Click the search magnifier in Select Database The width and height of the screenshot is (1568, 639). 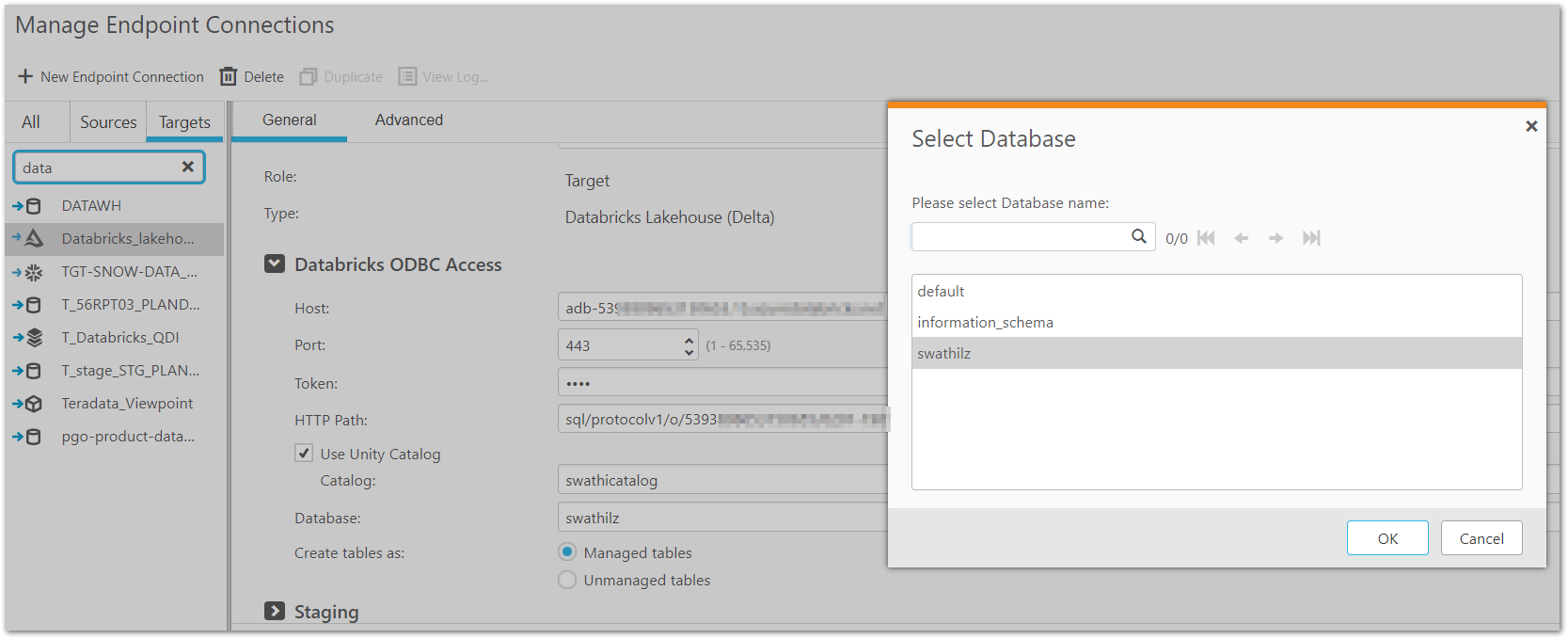click(1138, 236)
